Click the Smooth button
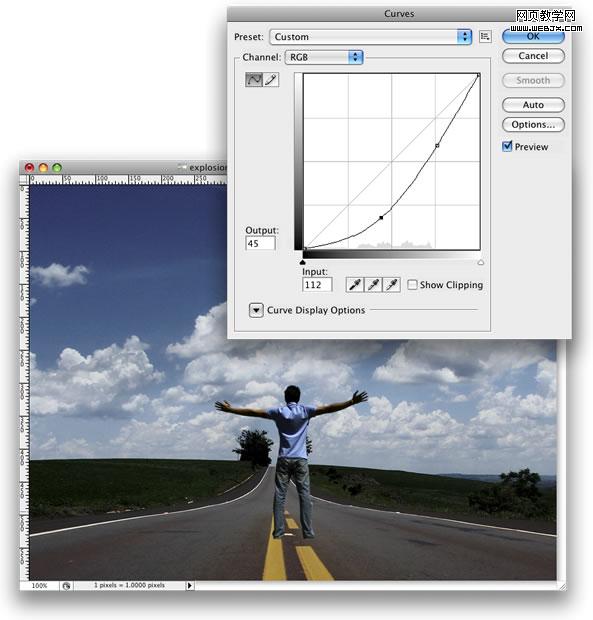 click(533, 80)
